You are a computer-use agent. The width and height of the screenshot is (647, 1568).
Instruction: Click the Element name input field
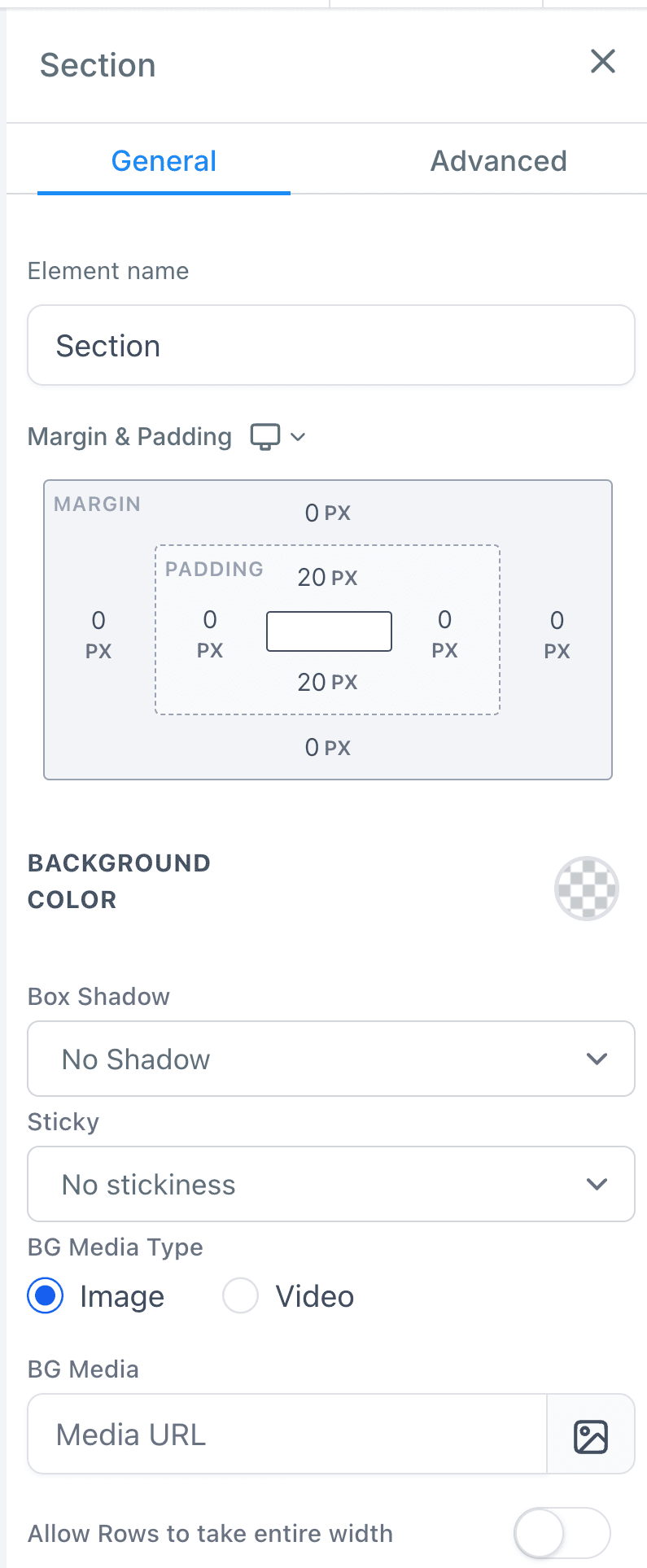pyautogui.click(x=331, y=345)
